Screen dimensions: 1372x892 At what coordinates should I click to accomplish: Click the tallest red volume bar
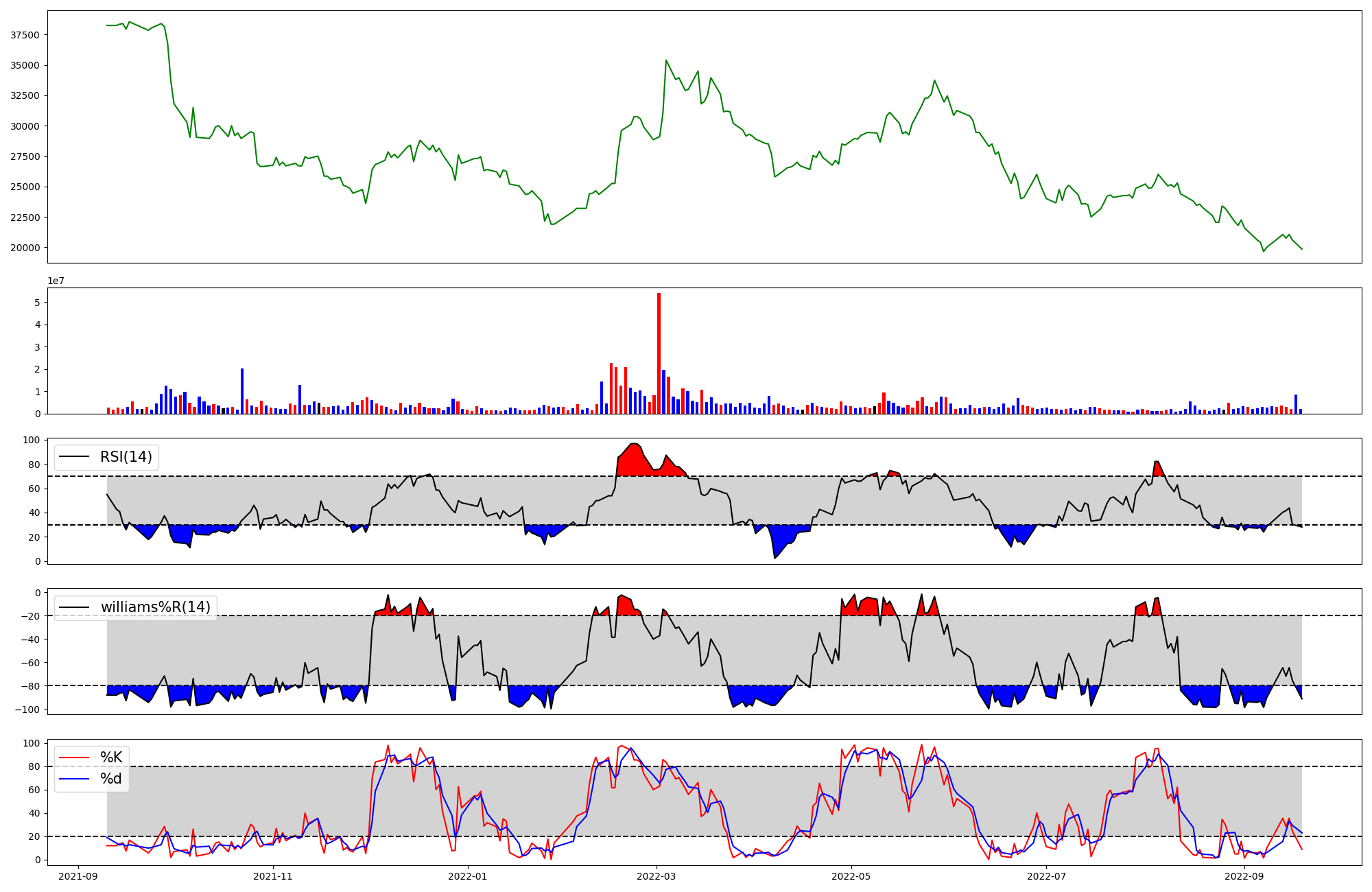pyautogui.click(x=659, y=353)
